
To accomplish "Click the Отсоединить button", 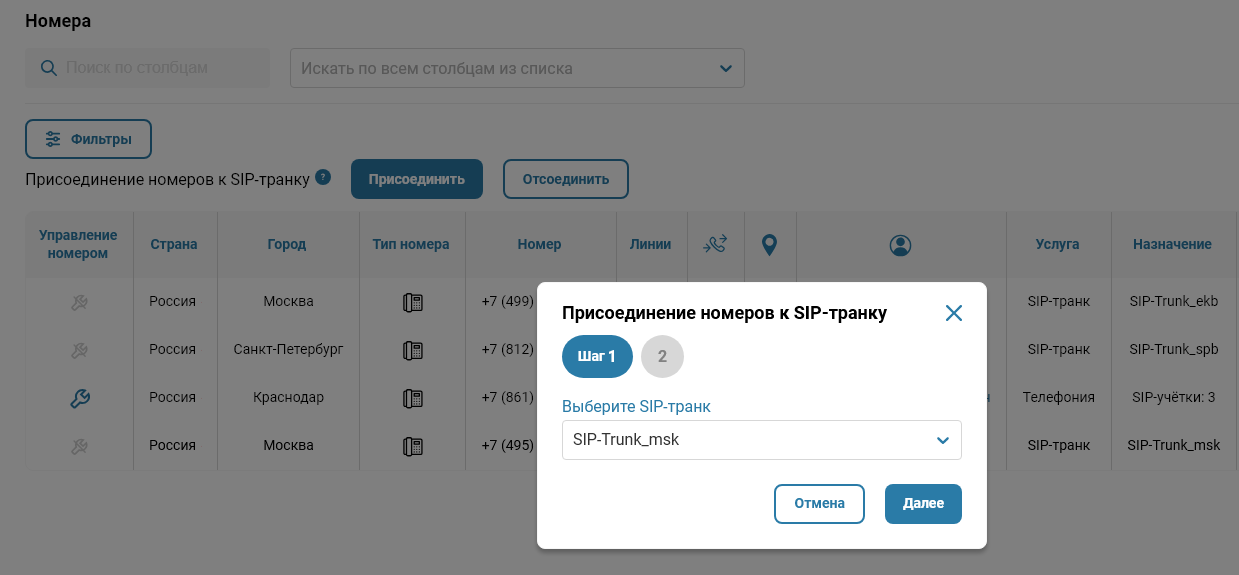I will [565, 180].
